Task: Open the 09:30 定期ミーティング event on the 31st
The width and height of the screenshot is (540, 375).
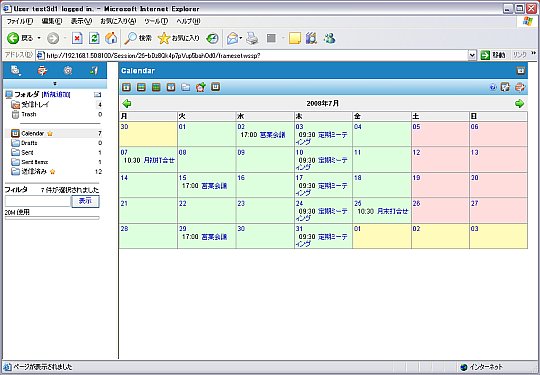Action: point(323,240)
